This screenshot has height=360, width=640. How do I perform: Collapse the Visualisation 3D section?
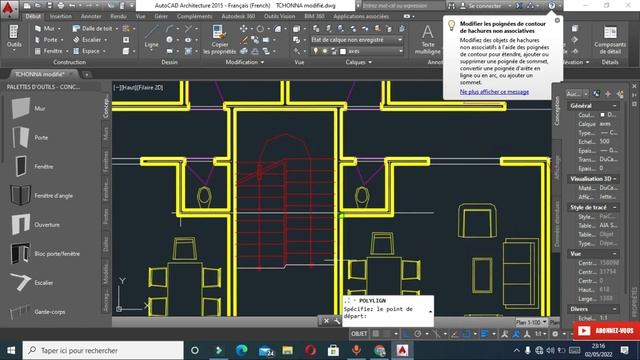[614, 179]
